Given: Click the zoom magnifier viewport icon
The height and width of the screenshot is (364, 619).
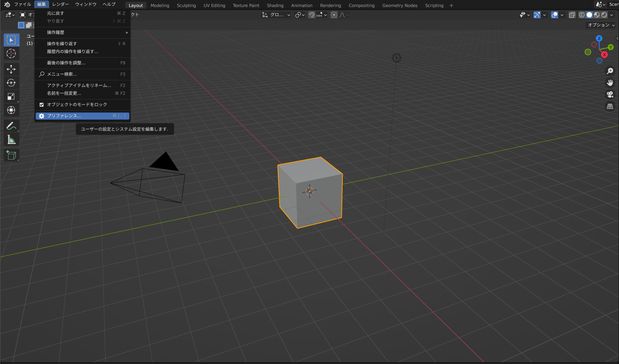Looking at the screenshot, I should [610, 71].
